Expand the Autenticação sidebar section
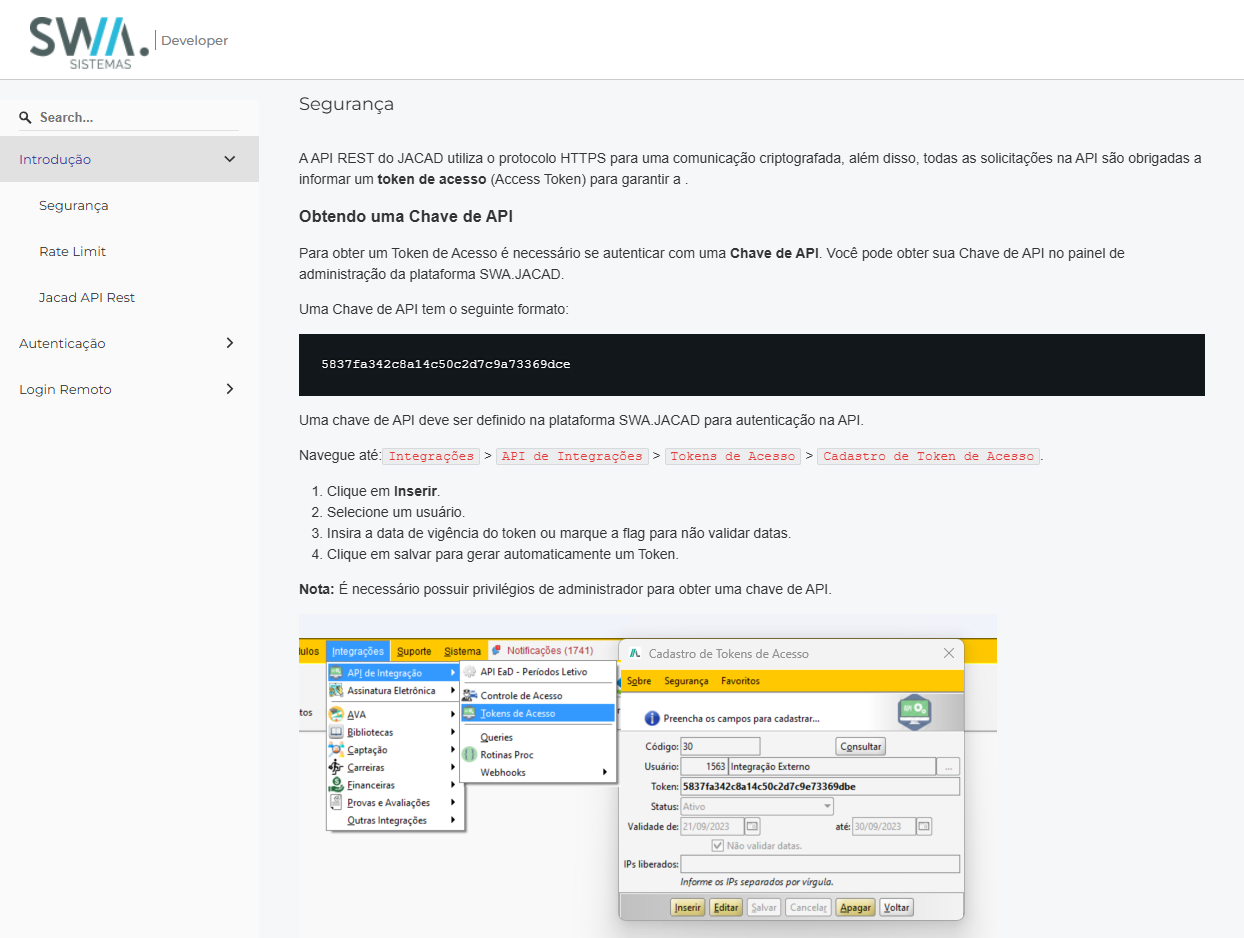Image resolution: width=1244 pixels, height=938 pixels. point(230,343)
